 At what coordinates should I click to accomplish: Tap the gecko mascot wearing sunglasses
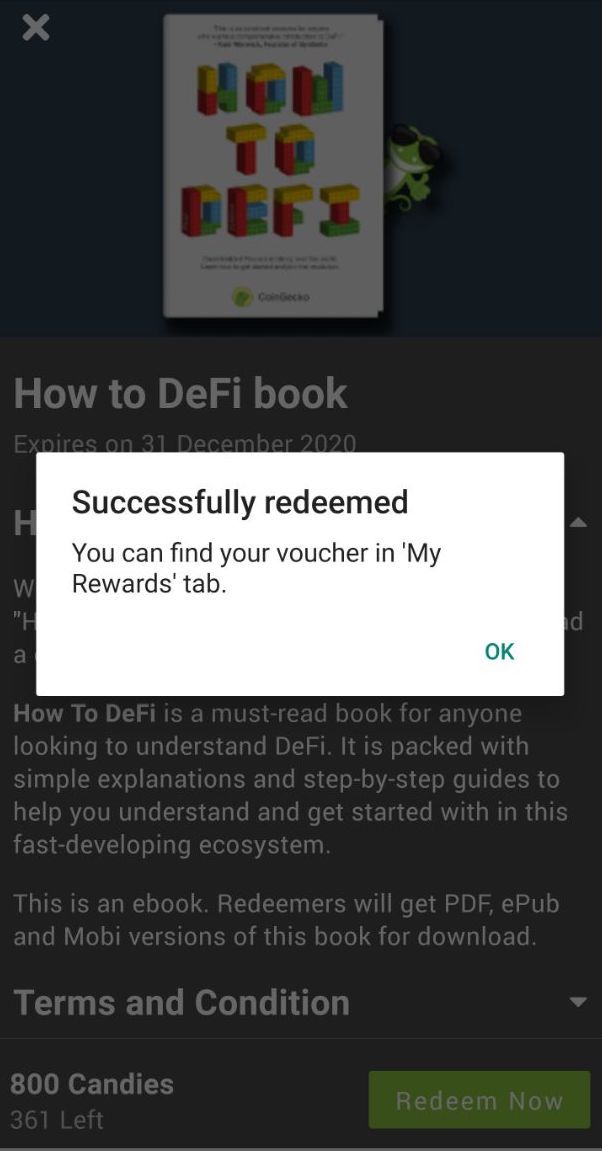coord(413,167)
